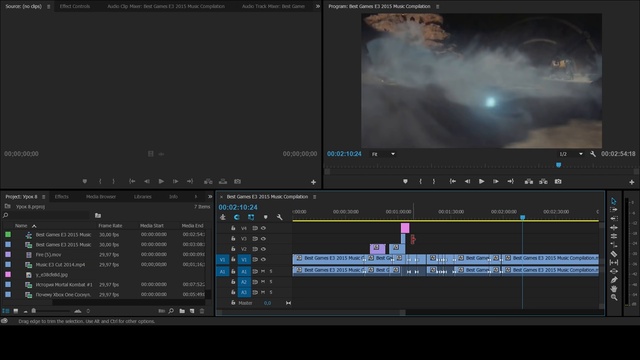
Task: Switch to the Info tab
Action: click(x=173, y=197)
